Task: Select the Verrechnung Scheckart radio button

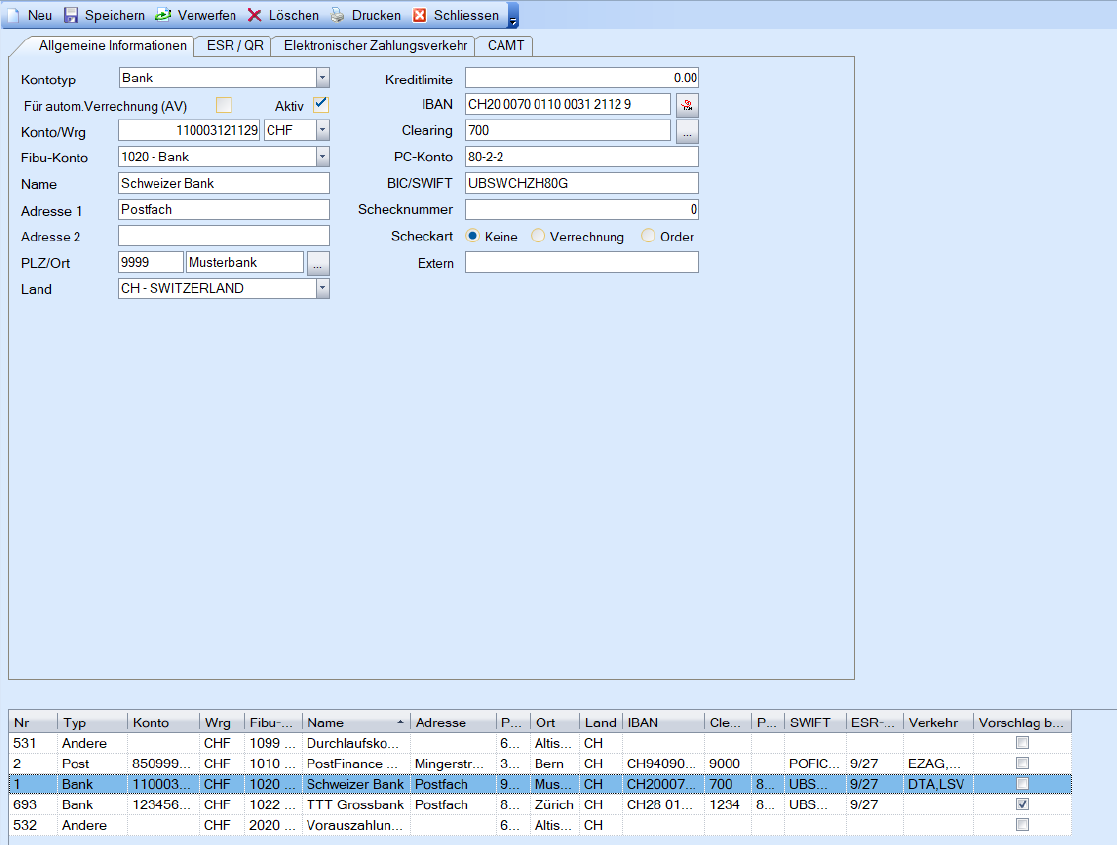Action: (538, 236)
